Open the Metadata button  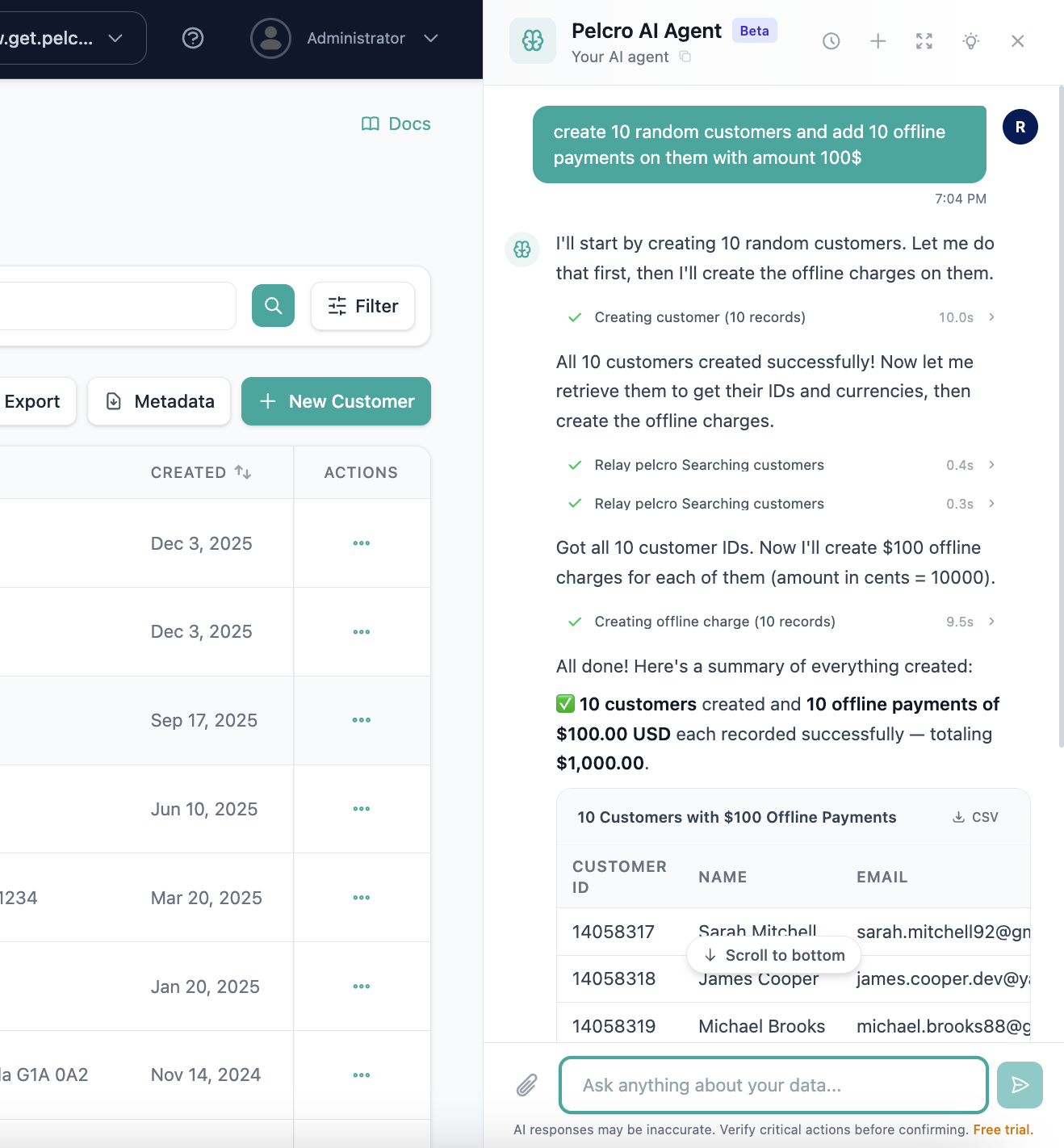(159, 401)
